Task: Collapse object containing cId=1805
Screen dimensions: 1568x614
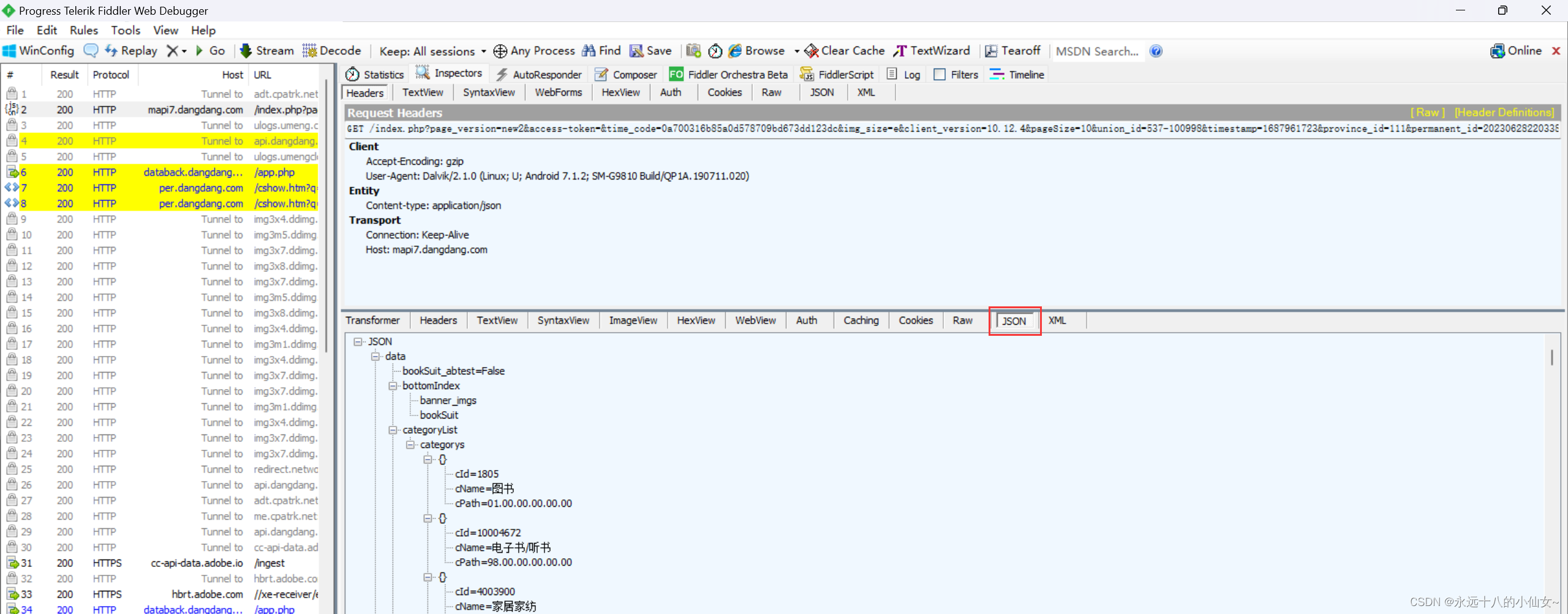Action: click(x=428, y=460)
